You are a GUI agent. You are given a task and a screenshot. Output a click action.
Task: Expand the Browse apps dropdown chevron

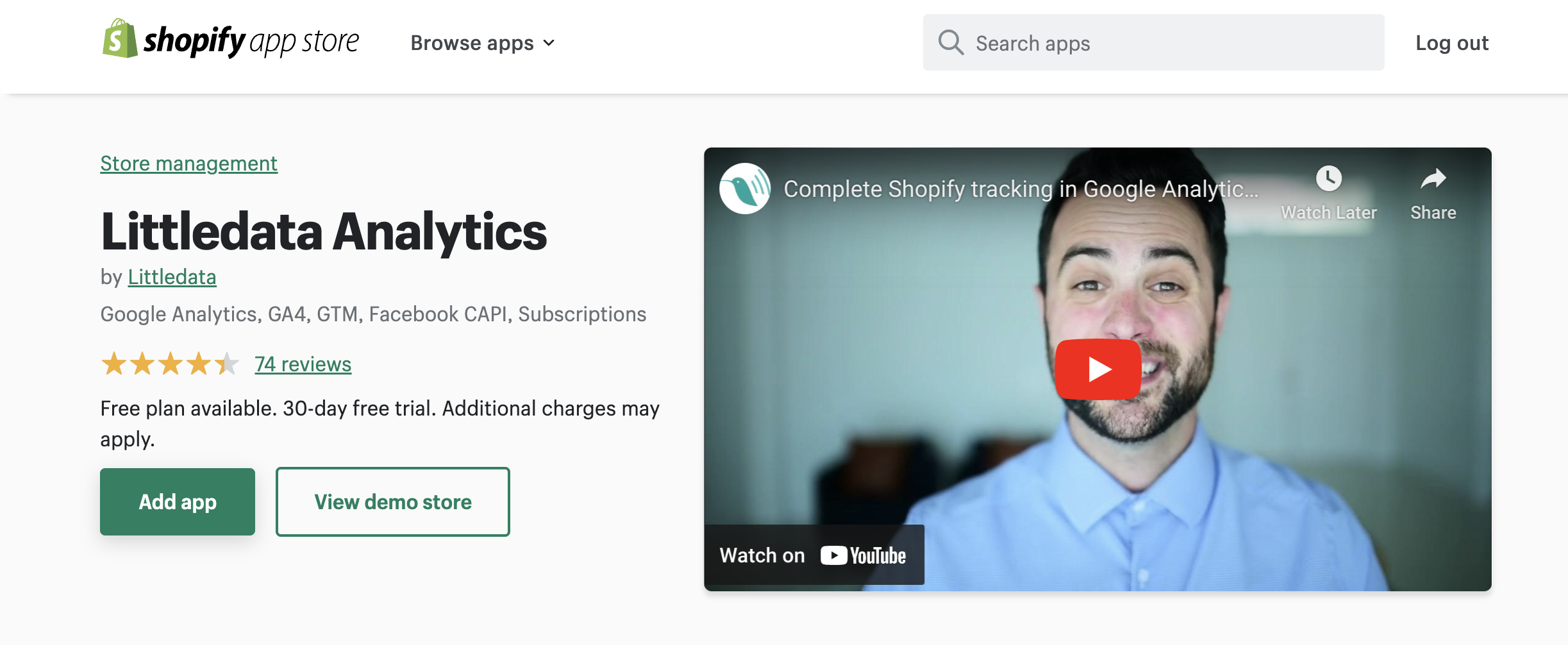(549, 43)
